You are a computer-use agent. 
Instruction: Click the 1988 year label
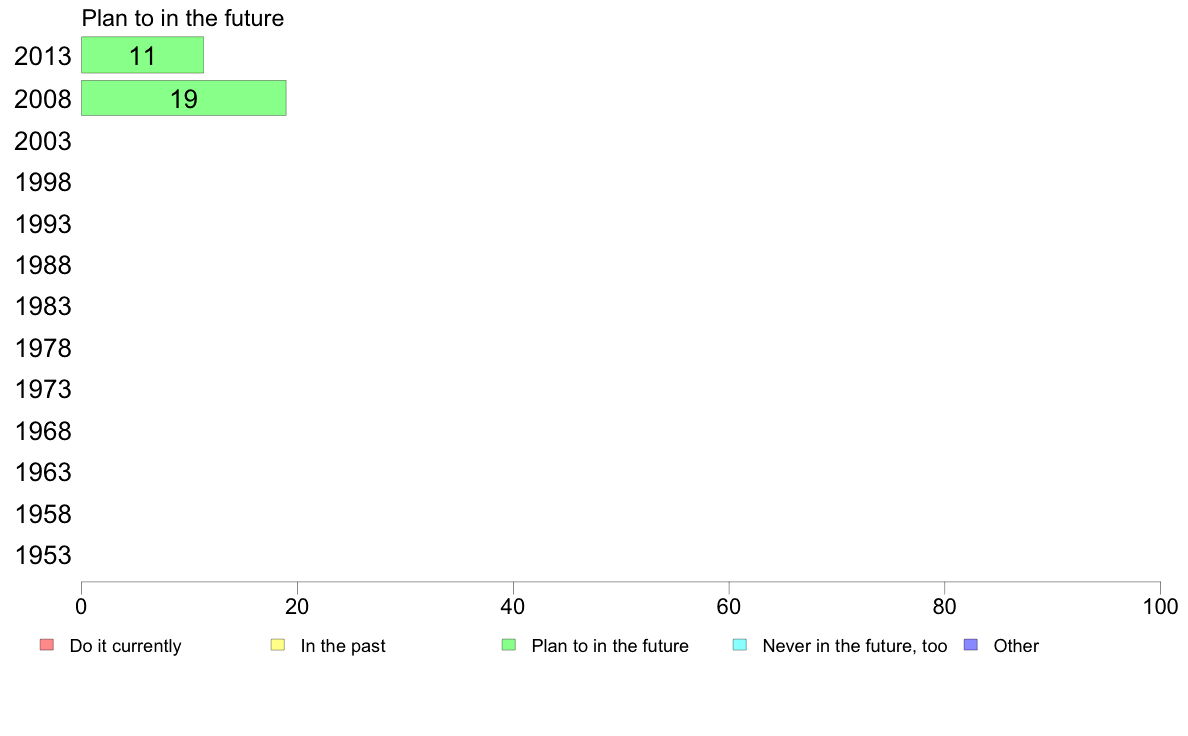[43, 265]
